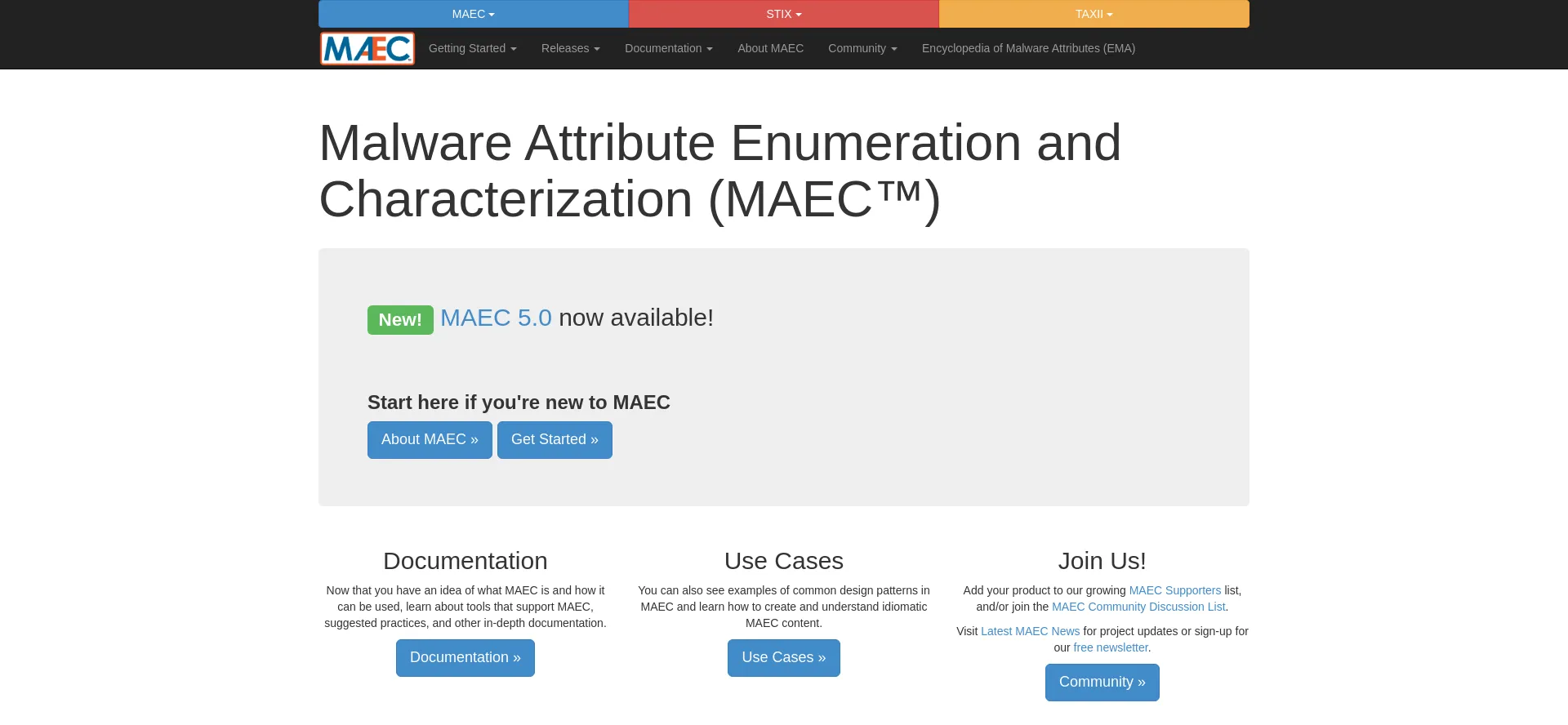
Task: Open the Latest MAEC News link
Action: pyautogui.click(x=1030, y=631)
